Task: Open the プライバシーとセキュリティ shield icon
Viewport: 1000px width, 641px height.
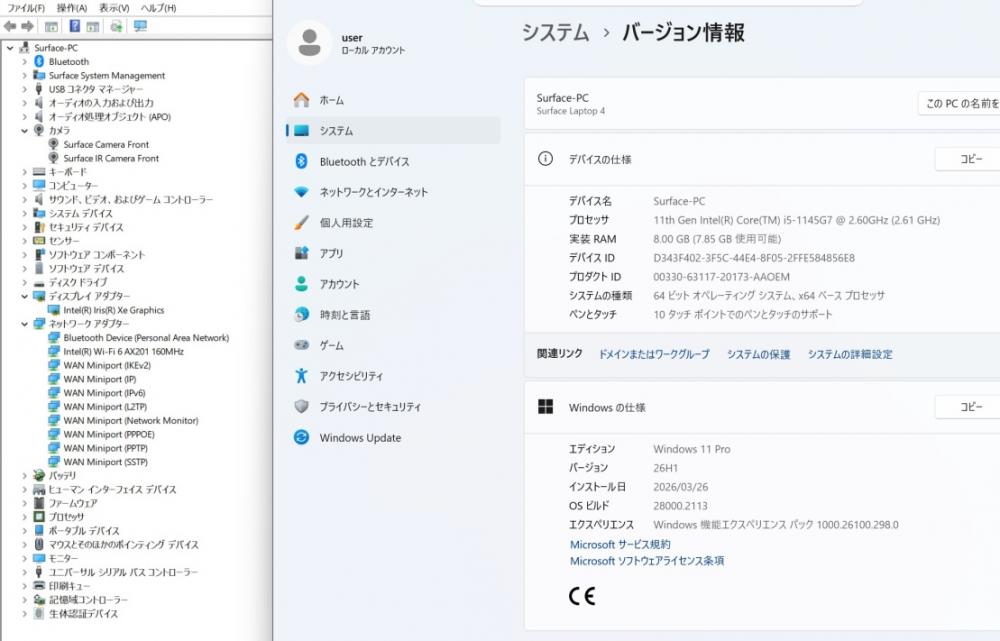Action: pos(302,406)
